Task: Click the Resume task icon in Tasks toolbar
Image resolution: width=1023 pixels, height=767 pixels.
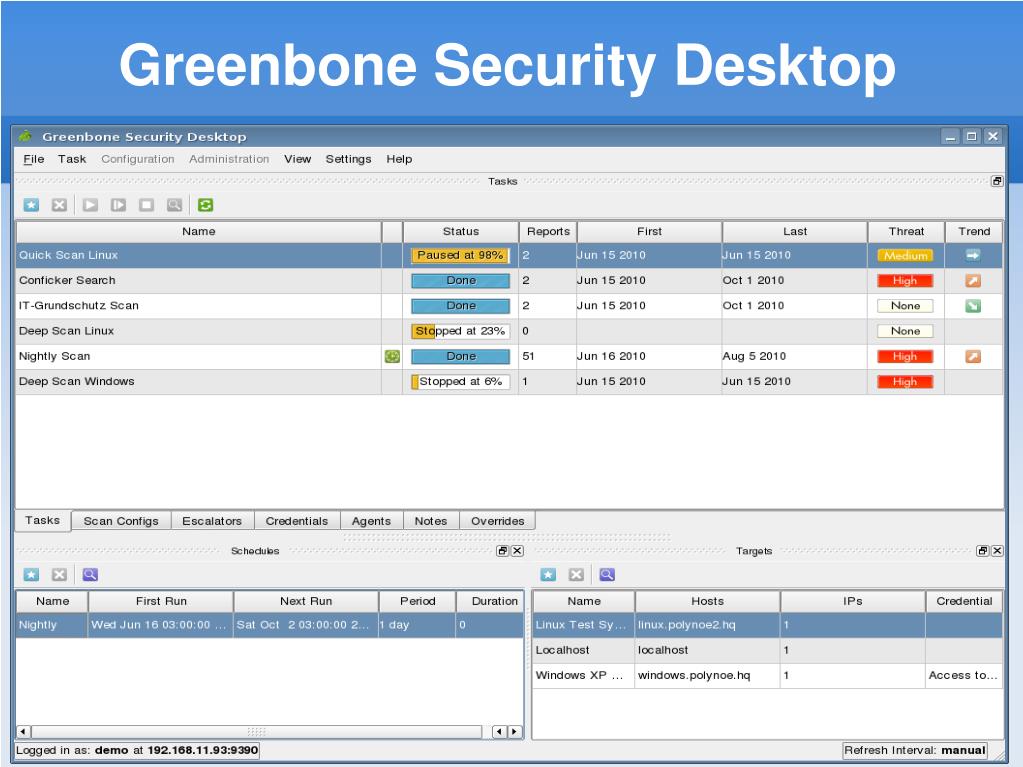Action: (118, 205)
